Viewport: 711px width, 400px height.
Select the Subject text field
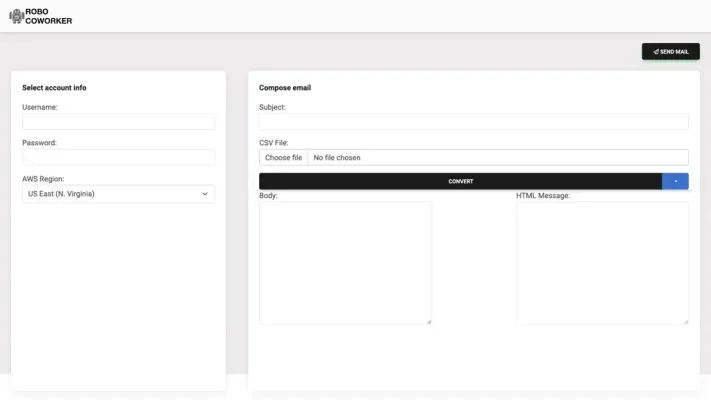coord(473,122)
